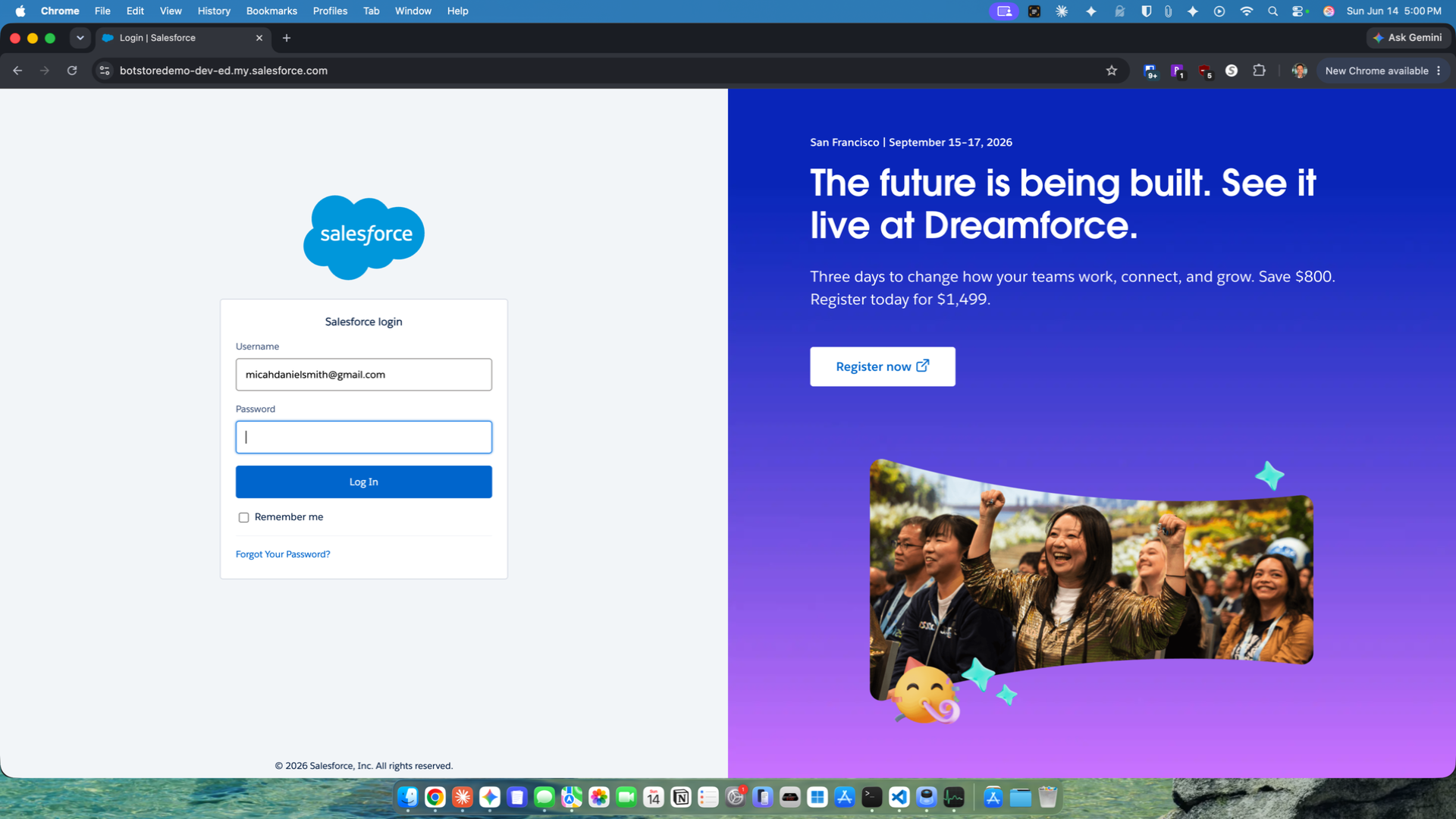Open Finder from the dock
Image resolution: width=1456 pixels, height=819 pixels.
click(408, 797)
